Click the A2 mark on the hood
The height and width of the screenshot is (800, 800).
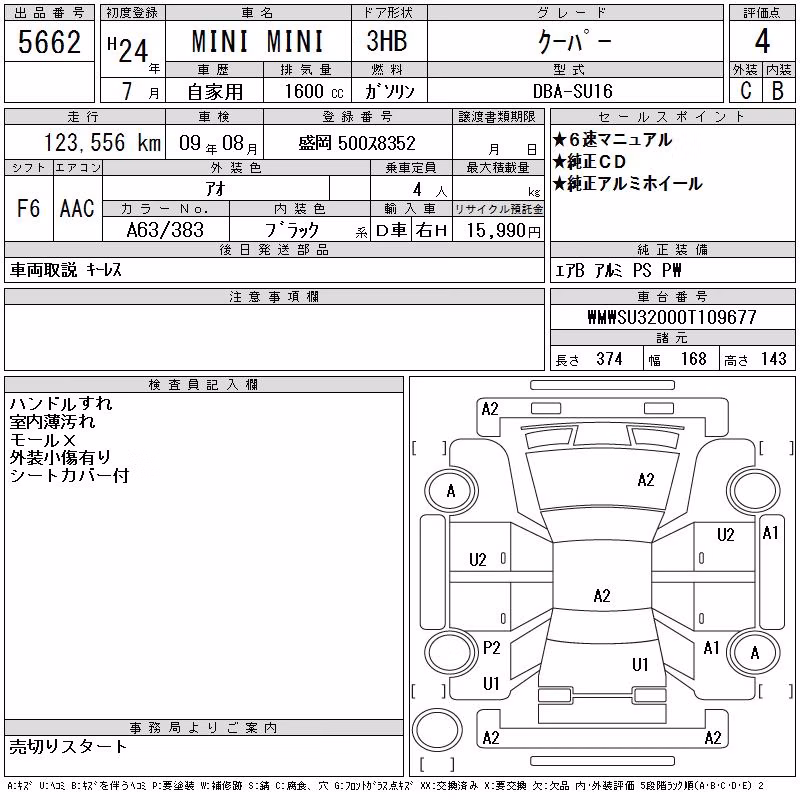click(x=645, y=480)
